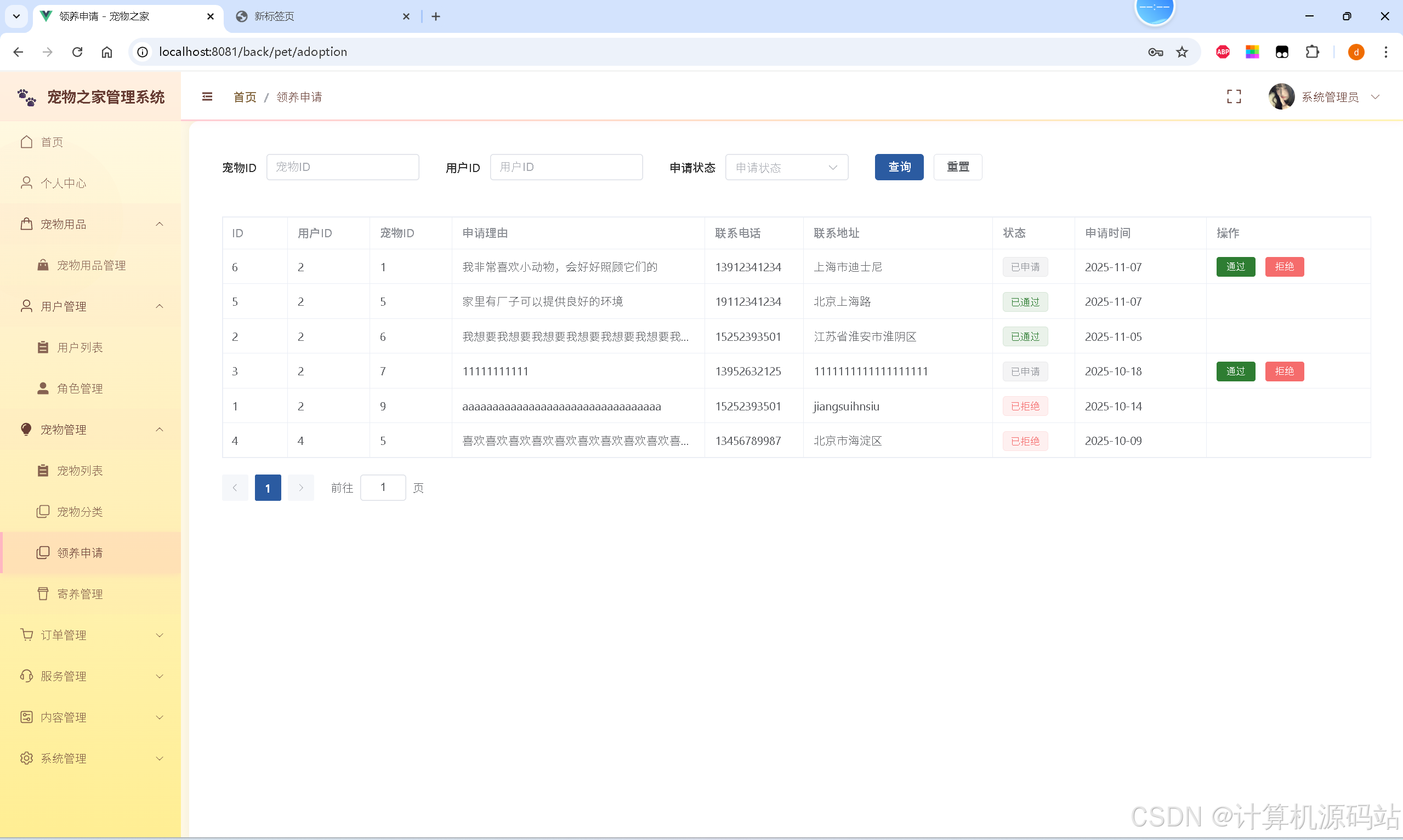Toggle fullscreen mode icon in header

1234,97
